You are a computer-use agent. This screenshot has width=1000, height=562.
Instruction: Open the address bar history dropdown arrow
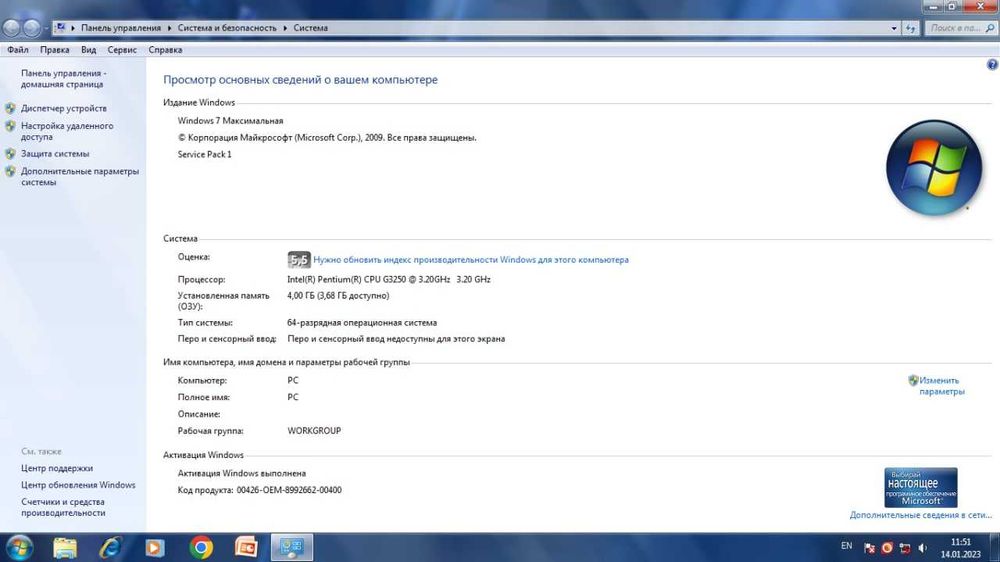[893, 28]
